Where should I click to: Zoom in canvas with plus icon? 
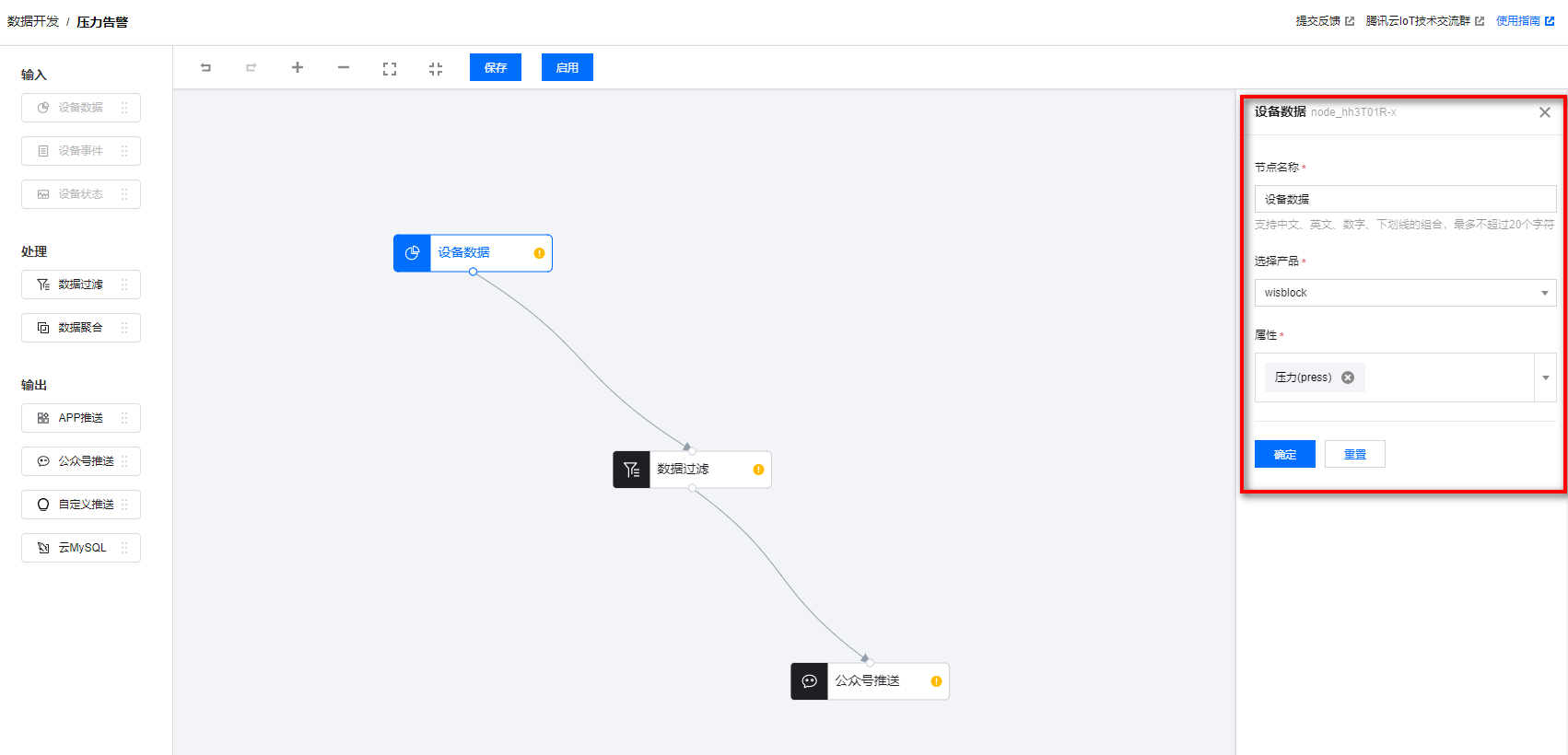pos(298,67)
